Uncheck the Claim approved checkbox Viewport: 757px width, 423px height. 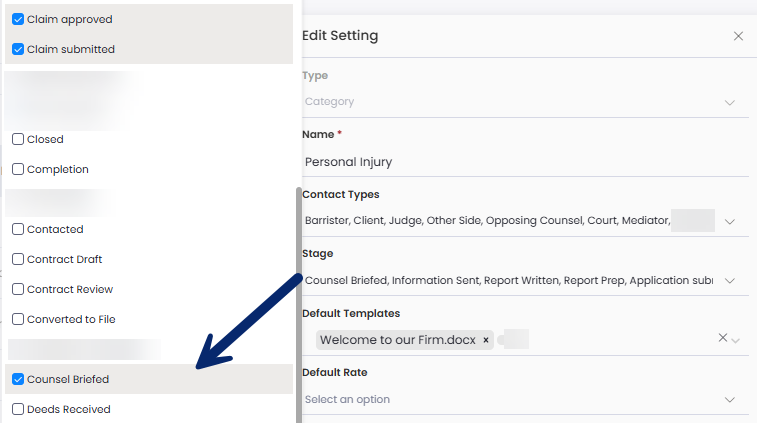tap(18, 19)
